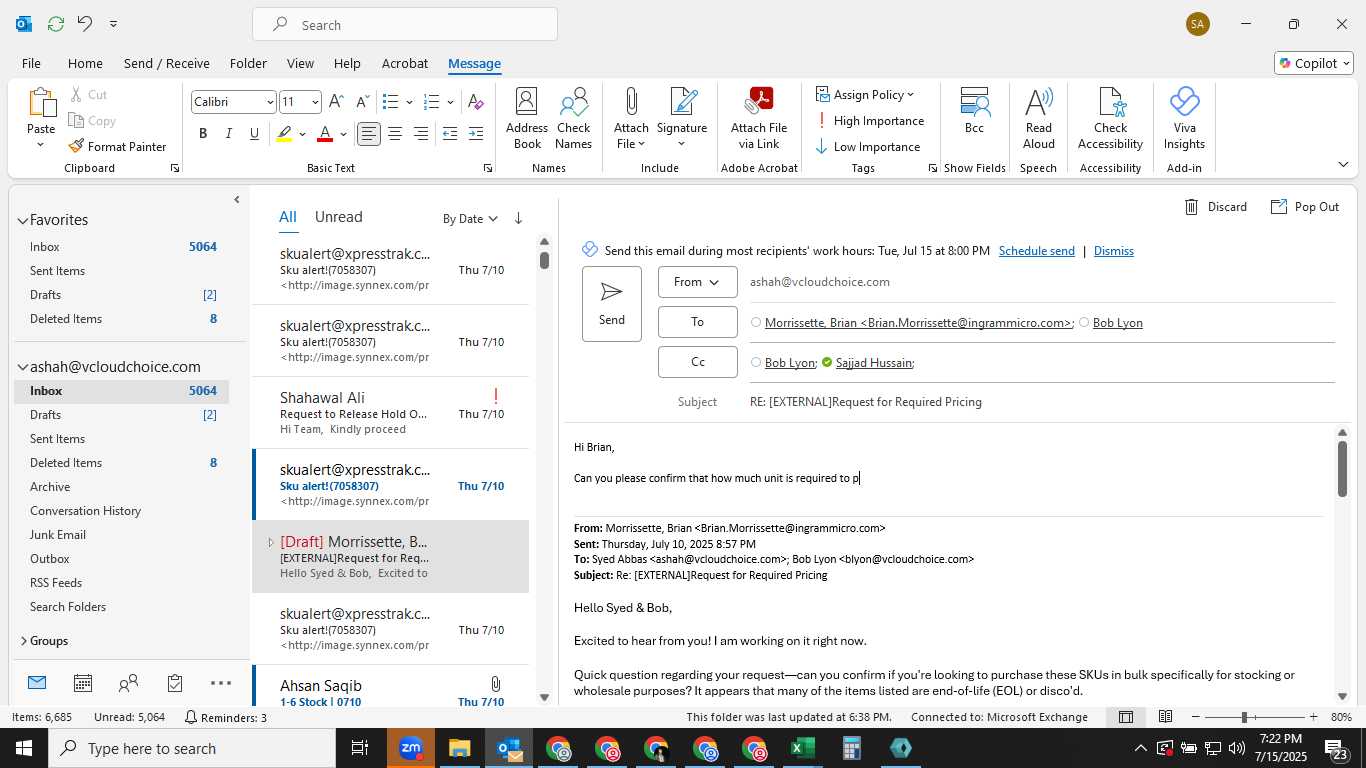Open the font size dropdown
Image resolution: width=1366 pixels, height=768 pixels.
coord(315,102)
